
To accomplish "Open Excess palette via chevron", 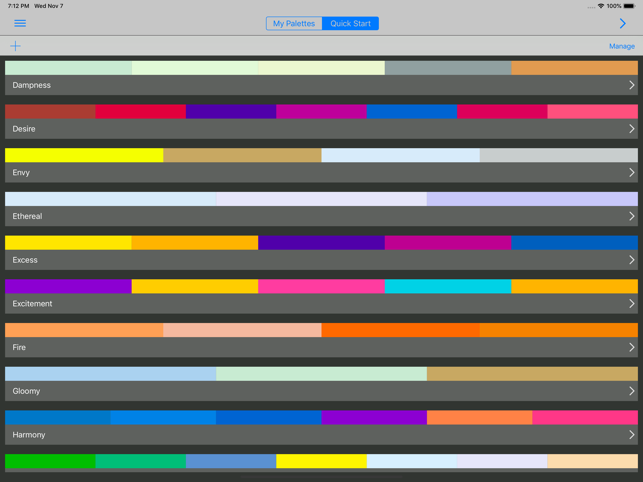I will tap(631, 260).
